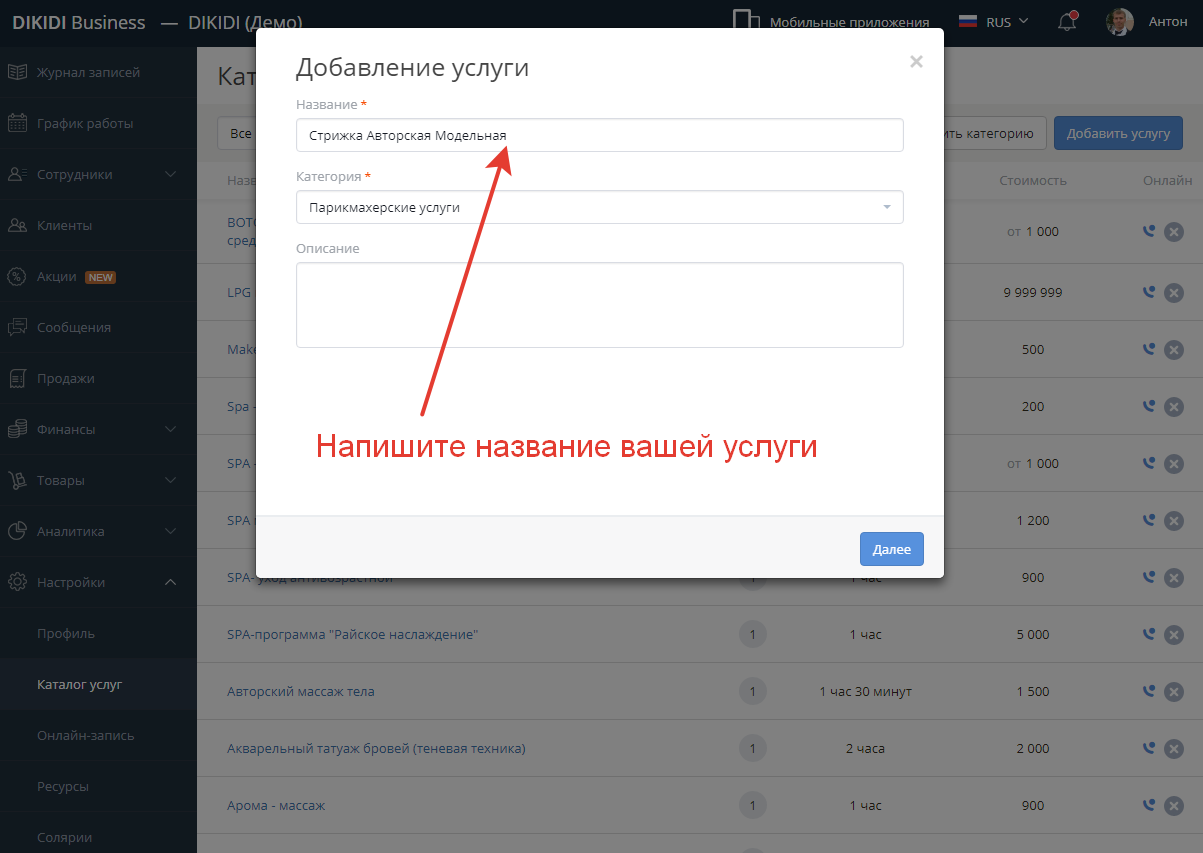Click the Продажи receipt icon
This screenshot has width=1203, height=853.
(x=17, y=378)
